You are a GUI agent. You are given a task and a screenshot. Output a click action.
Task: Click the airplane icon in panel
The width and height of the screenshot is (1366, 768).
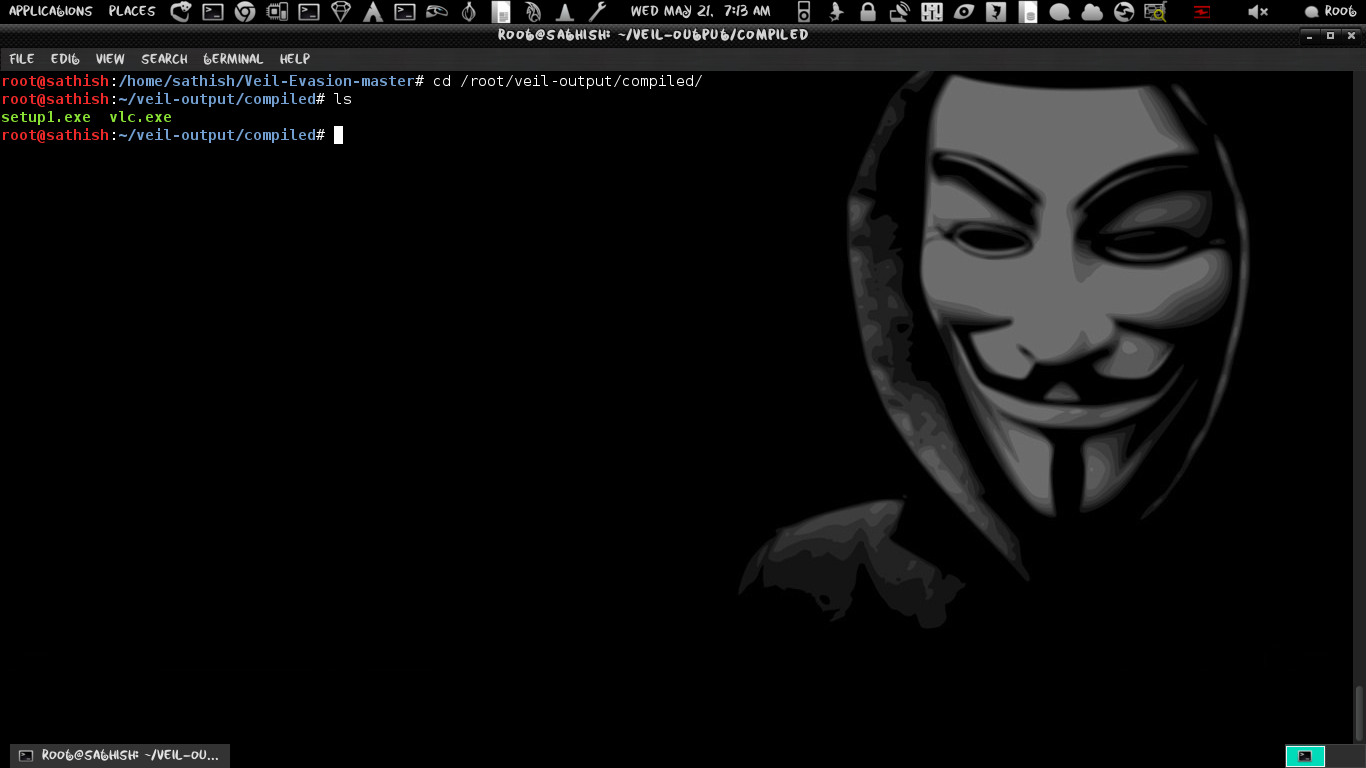(x=837, y=12)
